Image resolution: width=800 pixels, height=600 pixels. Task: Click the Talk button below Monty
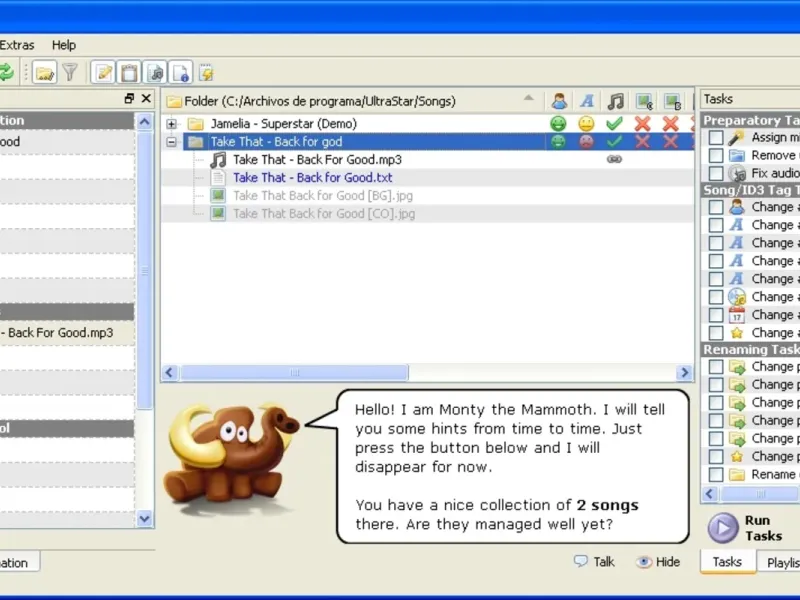click(594, 562)
